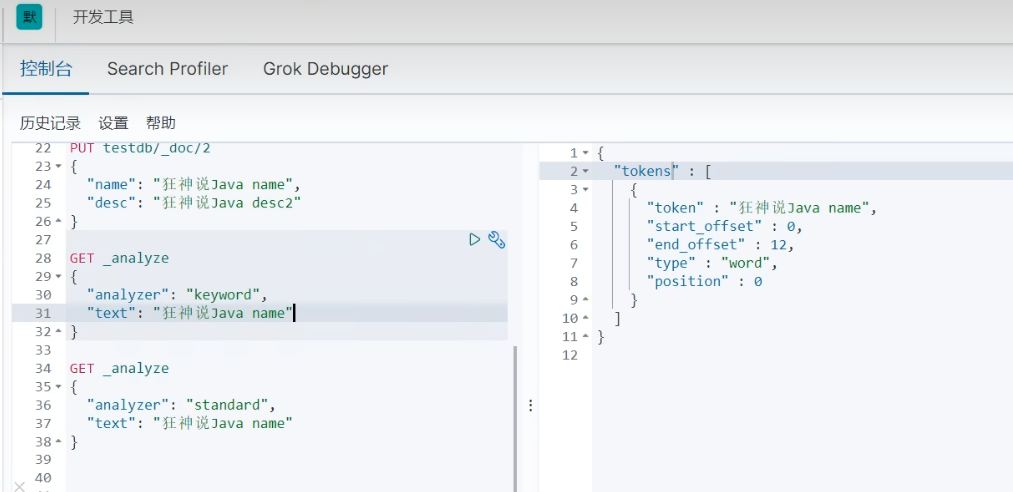The width and height of the screenshot is (1013, 492).
Task: Open the wrench actions menu
Action: point(496,240)
